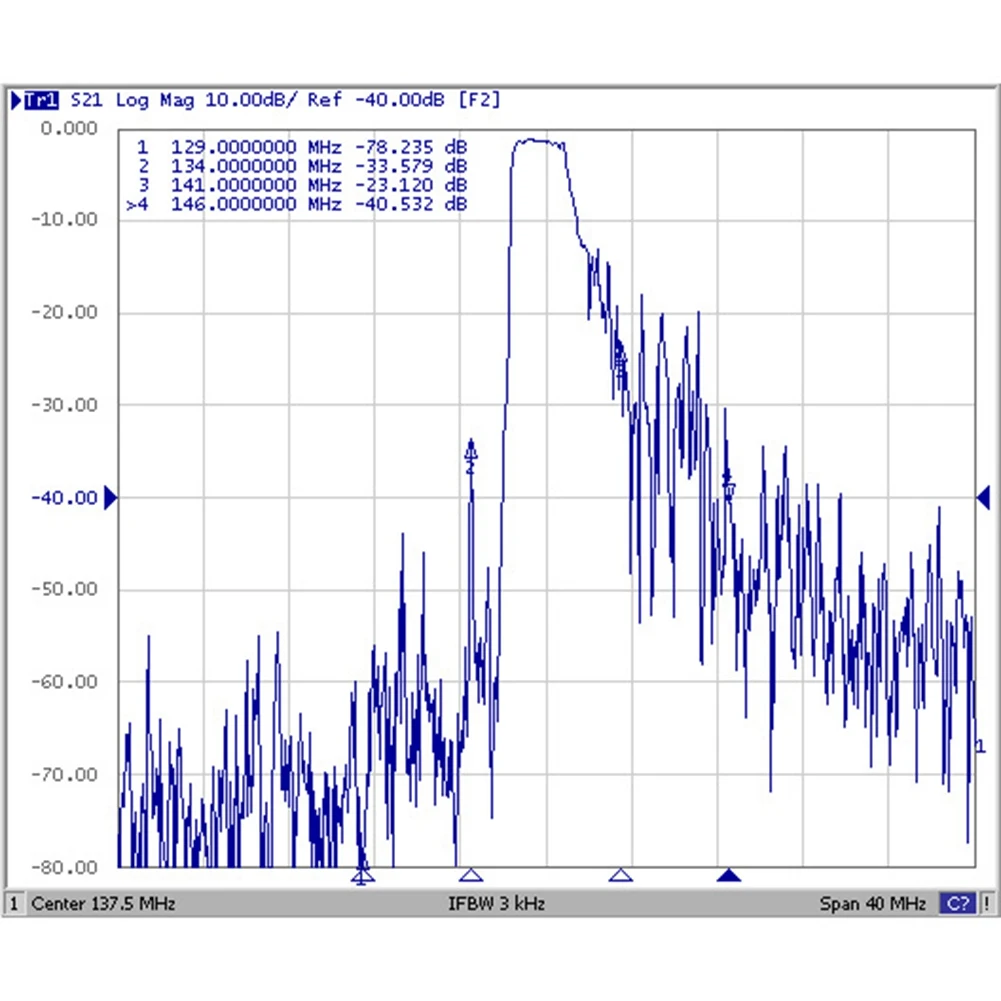Image resolution: width=1001 pixels, height=1001 pixels.
Task: Click the right-edge reference arrow marker
Action: pyautogui.click(x=984, y=497)
